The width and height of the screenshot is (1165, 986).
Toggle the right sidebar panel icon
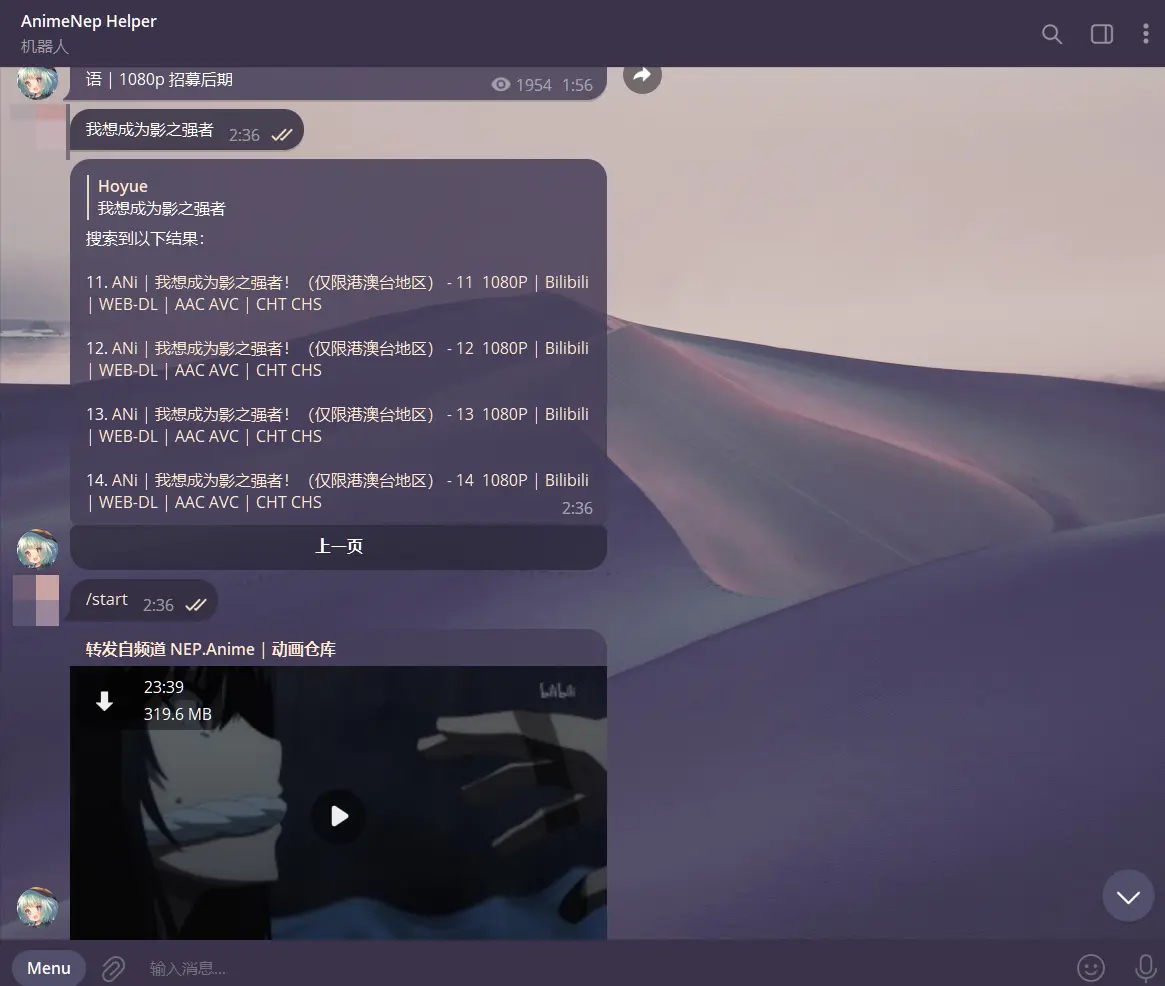1101,34
